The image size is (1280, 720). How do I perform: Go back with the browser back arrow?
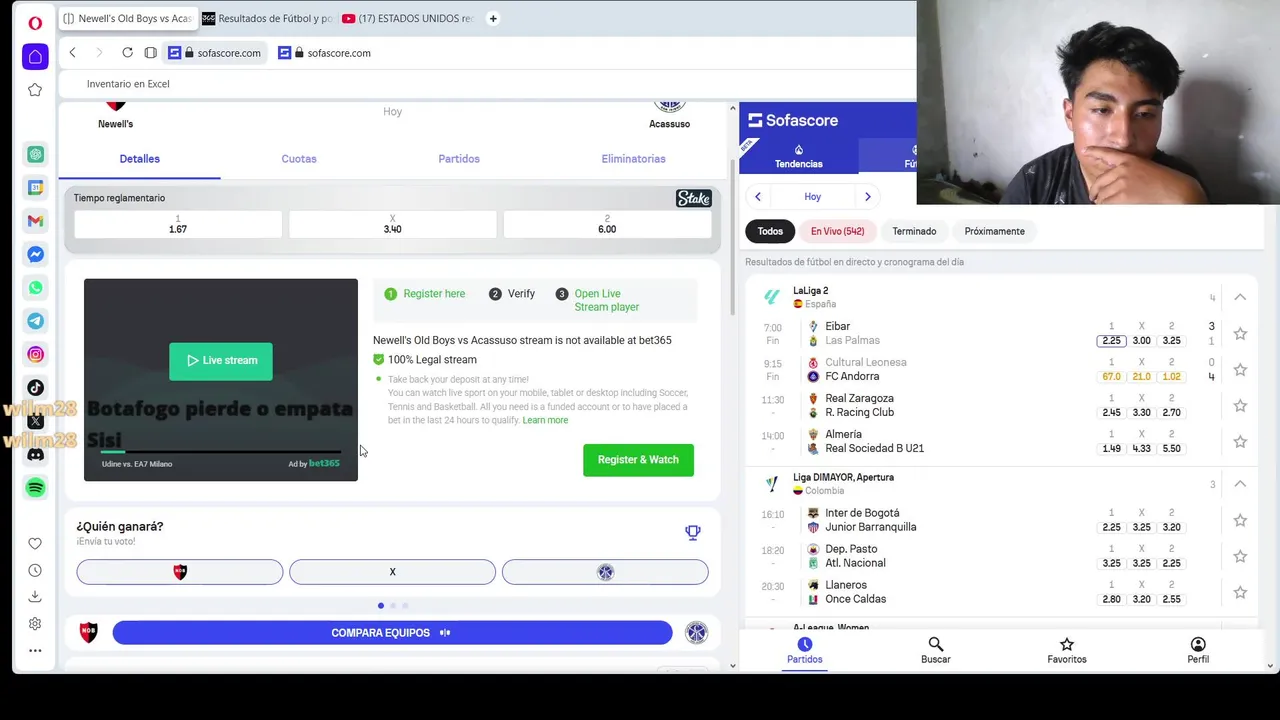[x=72, y=53]
